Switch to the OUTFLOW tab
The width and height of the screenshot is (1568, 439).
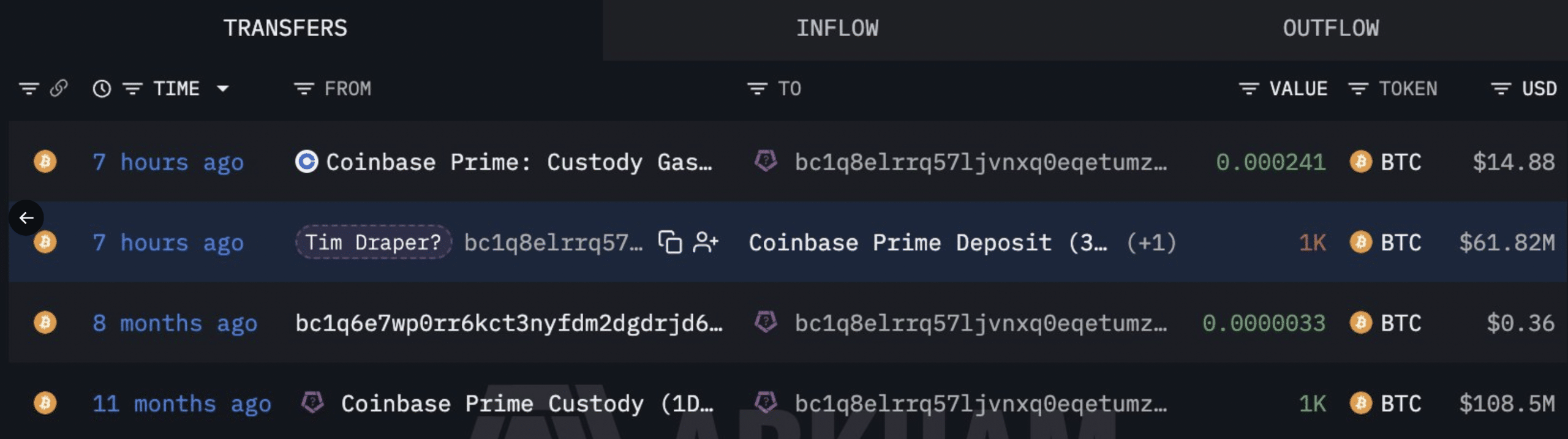[x=1331, y=28]
